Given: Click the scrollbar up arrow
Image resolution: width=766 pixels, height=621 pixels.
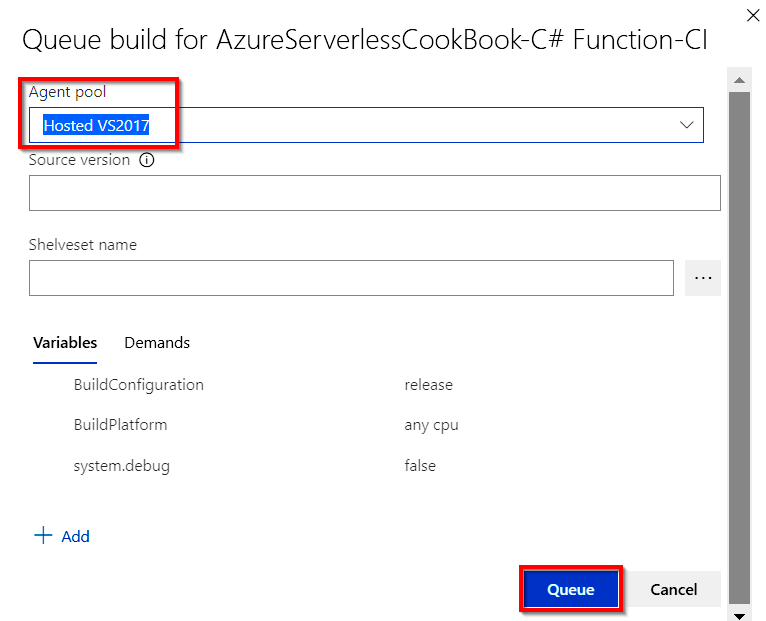Looking at the screenshot, I should (x=740, y=79).
